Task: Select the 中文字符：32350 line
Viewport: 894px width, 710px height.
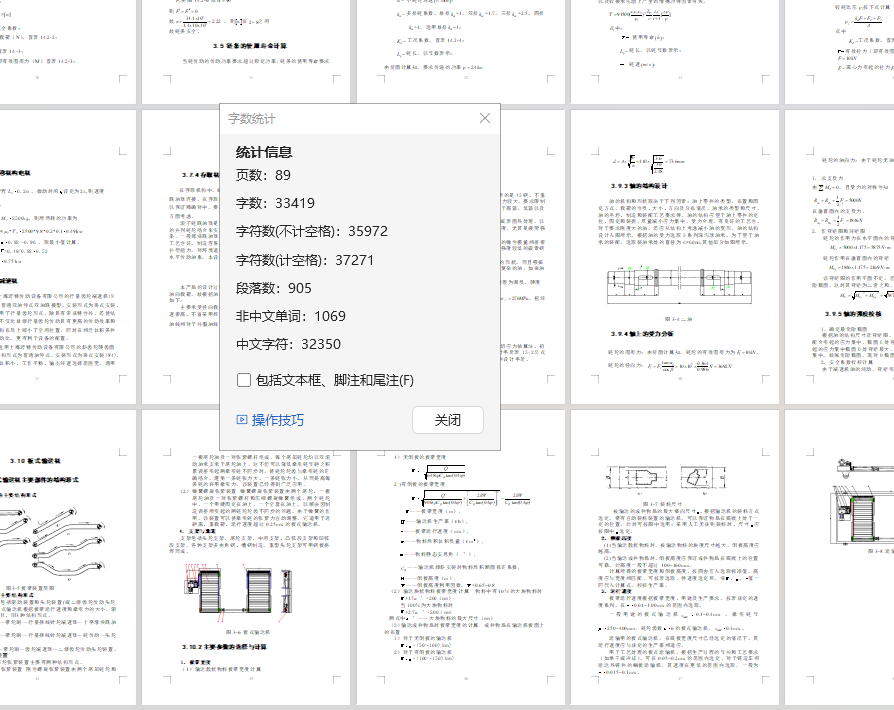Action: (288, 344)
